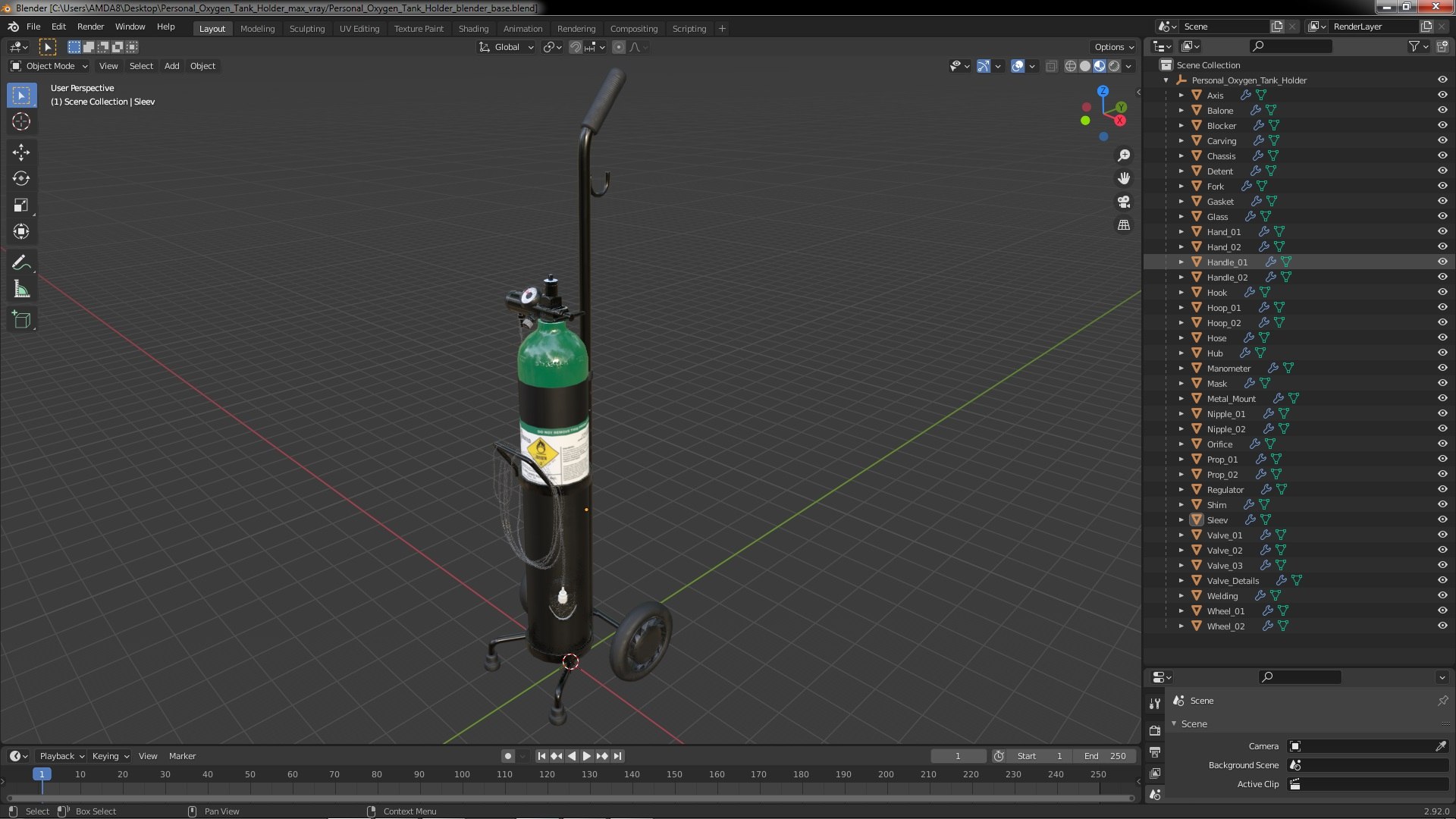Toggle show gizmo button
The height and width of the screenshot is (819, 1456).
click(984, 66)
